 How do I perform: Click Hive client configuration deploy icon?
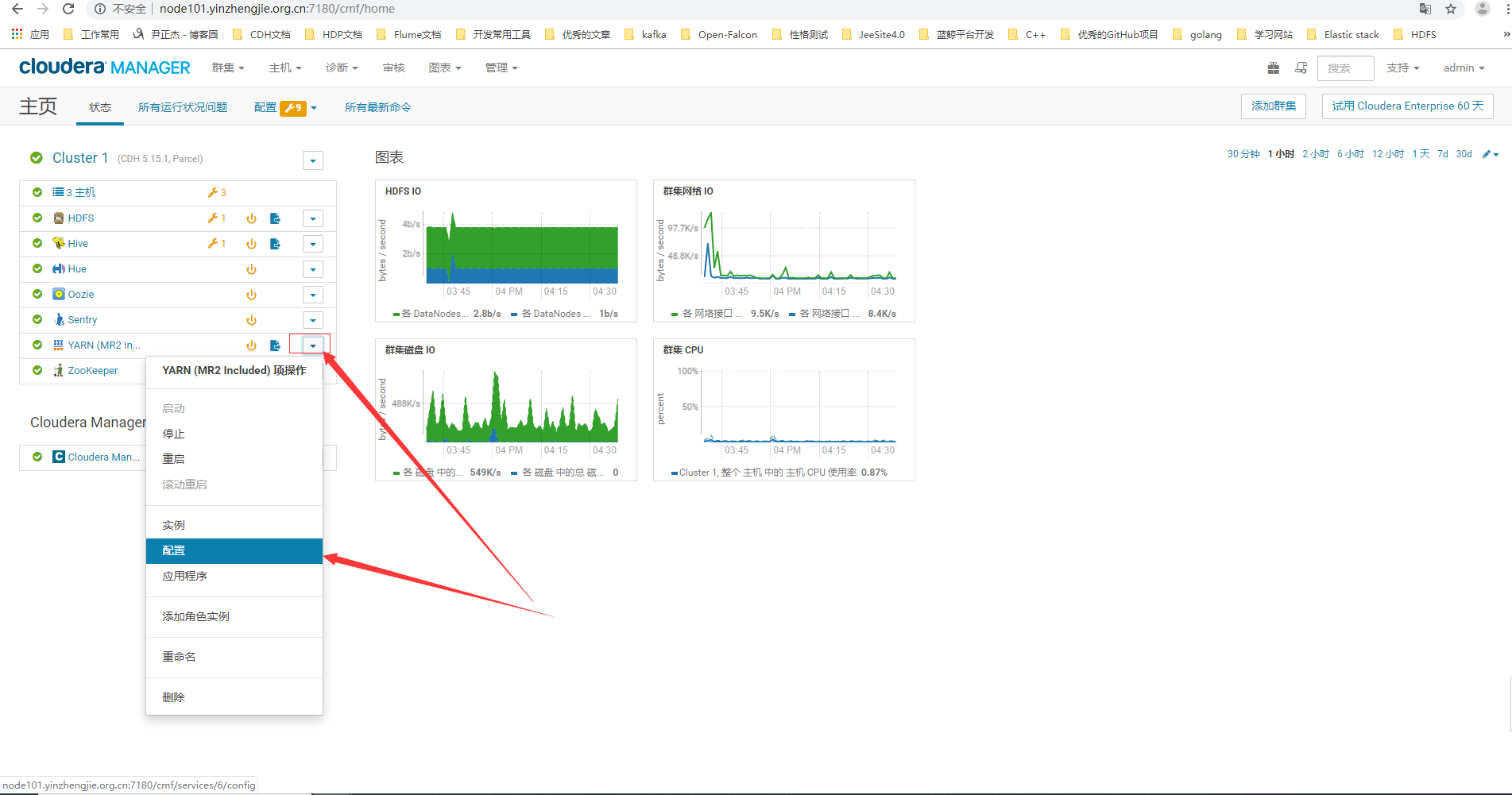pos(275,244)
